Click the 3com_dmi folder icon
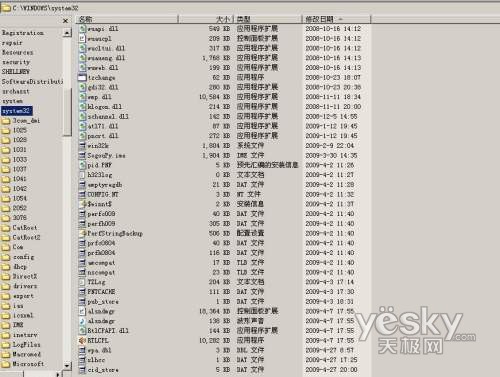Screen dimensions: 500x377 [6, 121]
